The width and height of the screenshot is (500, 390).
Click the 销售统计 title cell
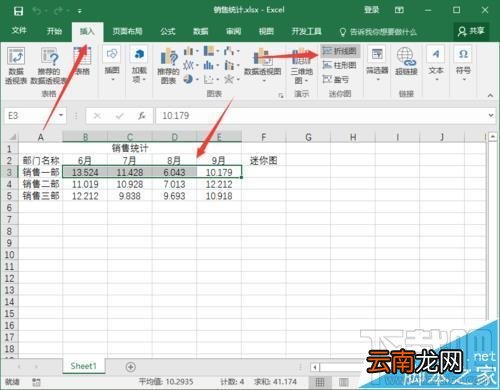130,148
